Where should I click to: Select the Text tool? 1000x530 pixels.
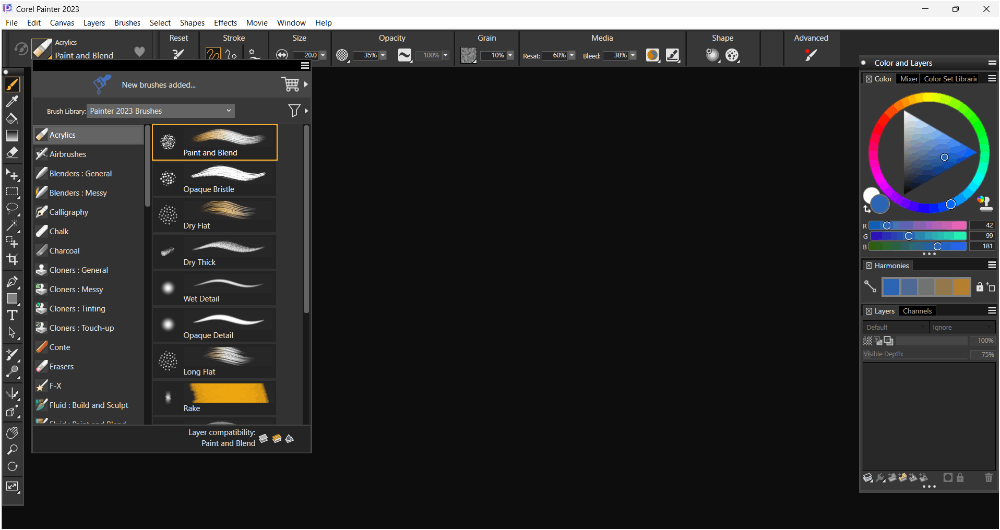(12, 315)
